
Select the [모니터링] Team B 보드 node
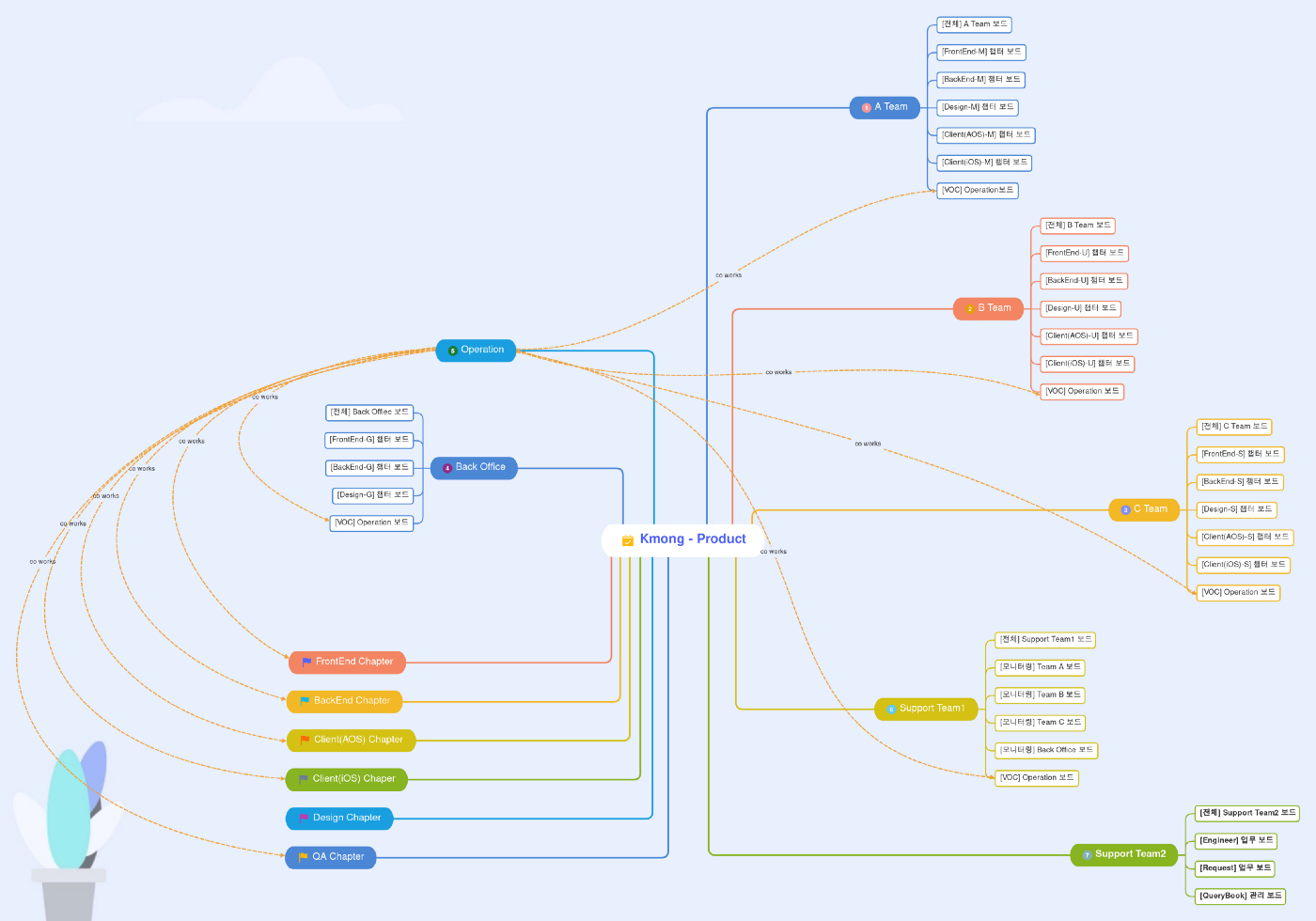pyautogui.click(x=1041, y=695)
